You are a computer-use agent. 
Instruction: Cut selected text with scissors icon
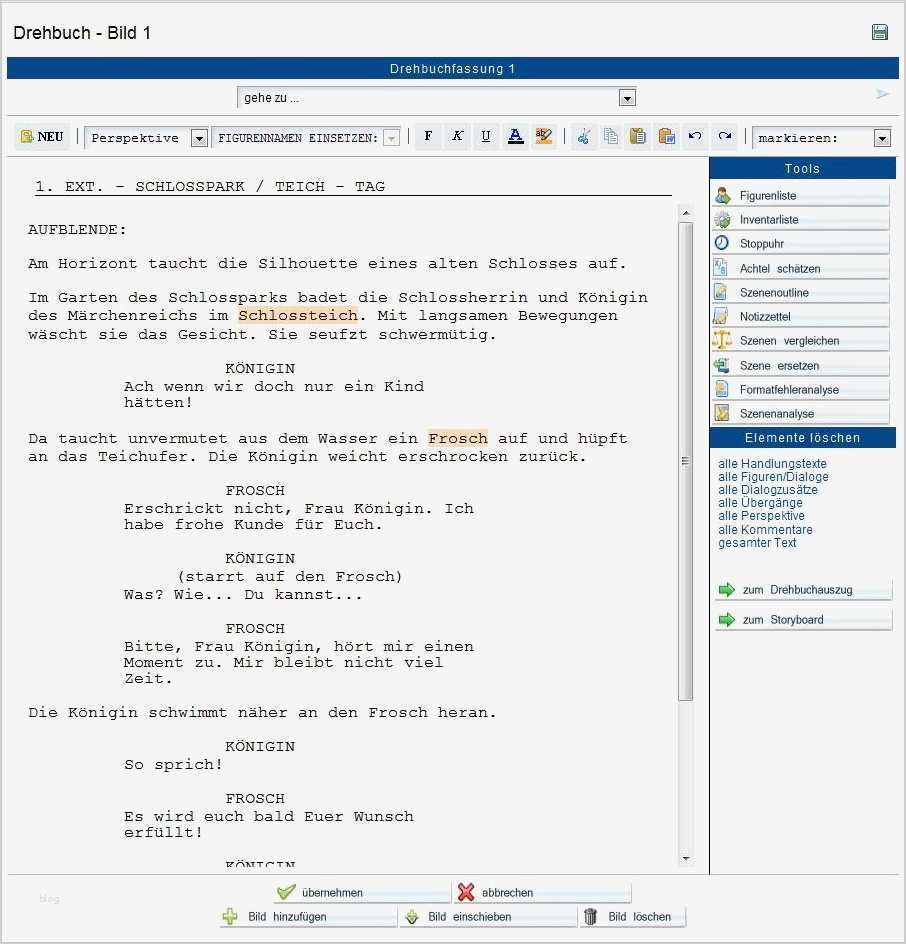(583, 136)
